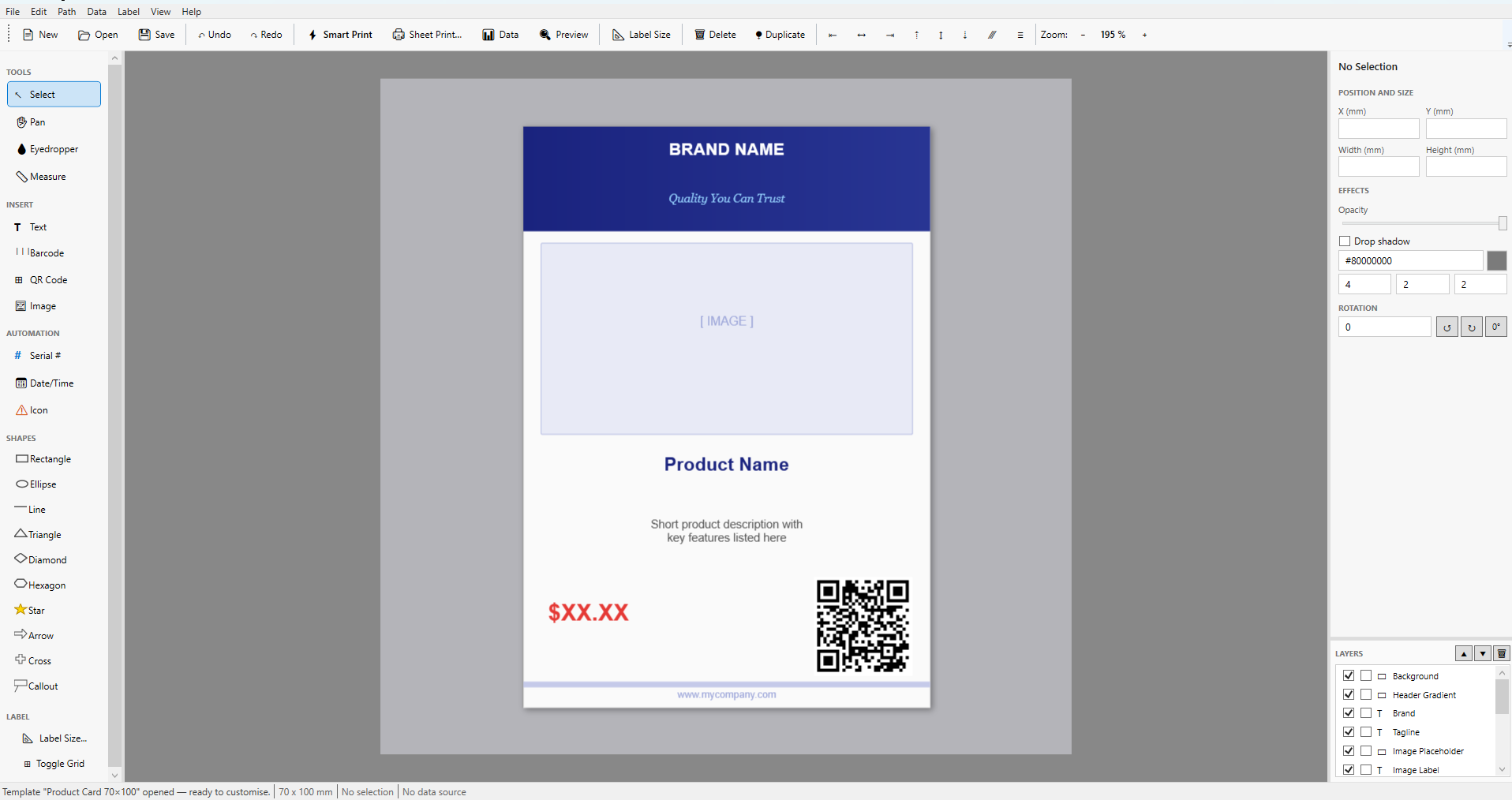Toggle the Brand layer's second checkbox

[1366, 713]
